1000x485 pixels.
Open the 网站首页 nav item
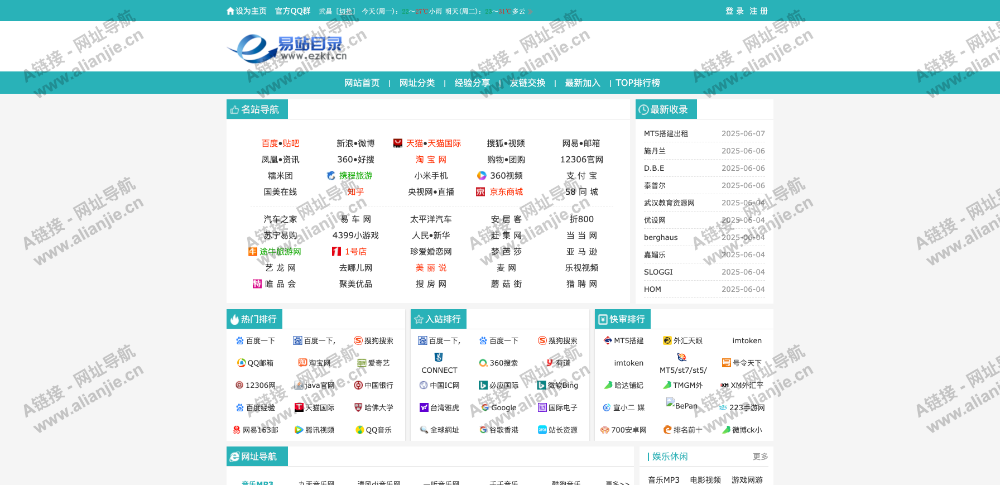click(x=362, y=83)
